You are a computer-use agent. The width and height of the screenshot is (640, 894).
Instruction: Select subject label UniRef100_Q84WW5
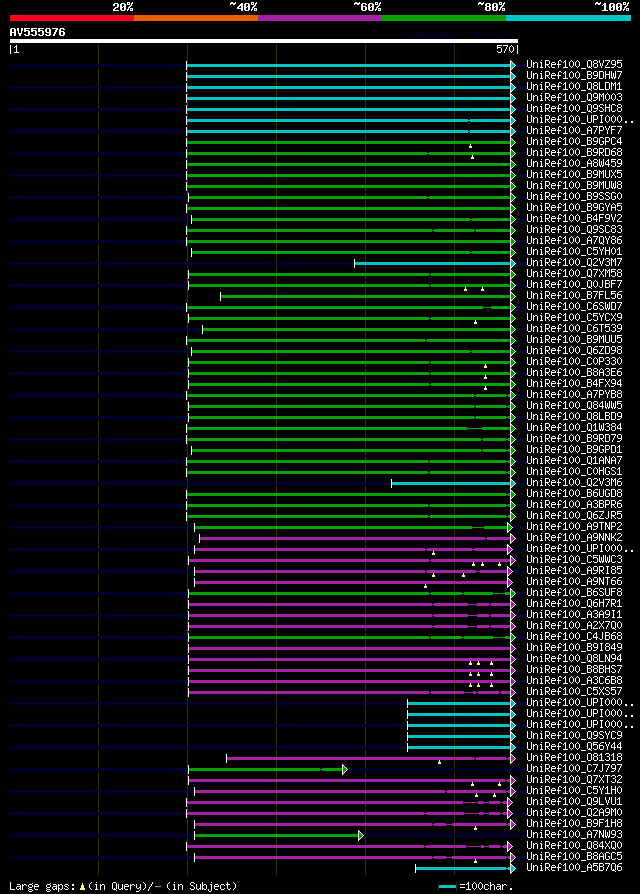pyautogui.click(x=574, y=406)
